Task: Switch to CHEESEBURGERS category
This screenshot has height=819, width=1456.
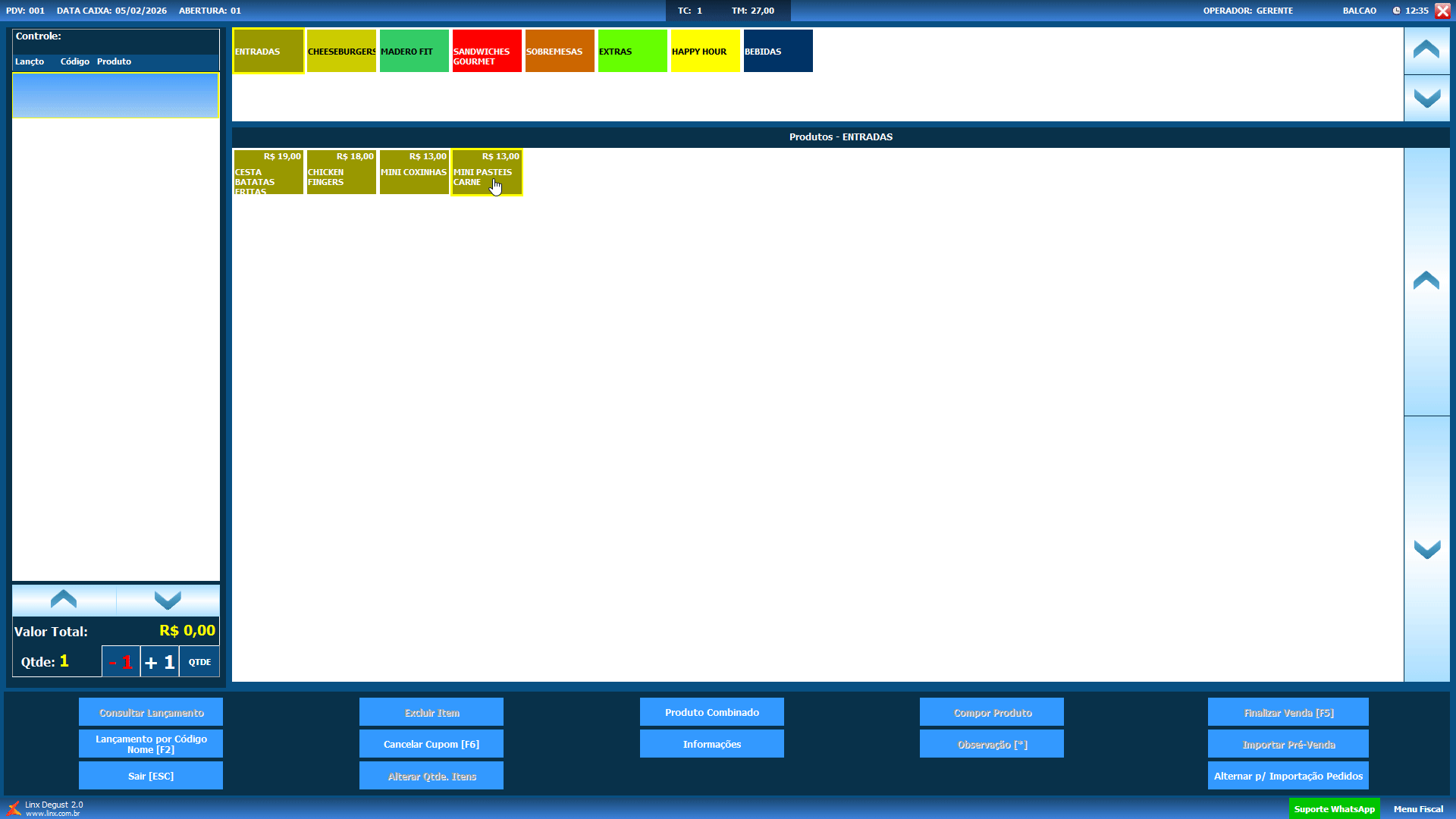Action: pyautogui.click(x=341, y=52)
